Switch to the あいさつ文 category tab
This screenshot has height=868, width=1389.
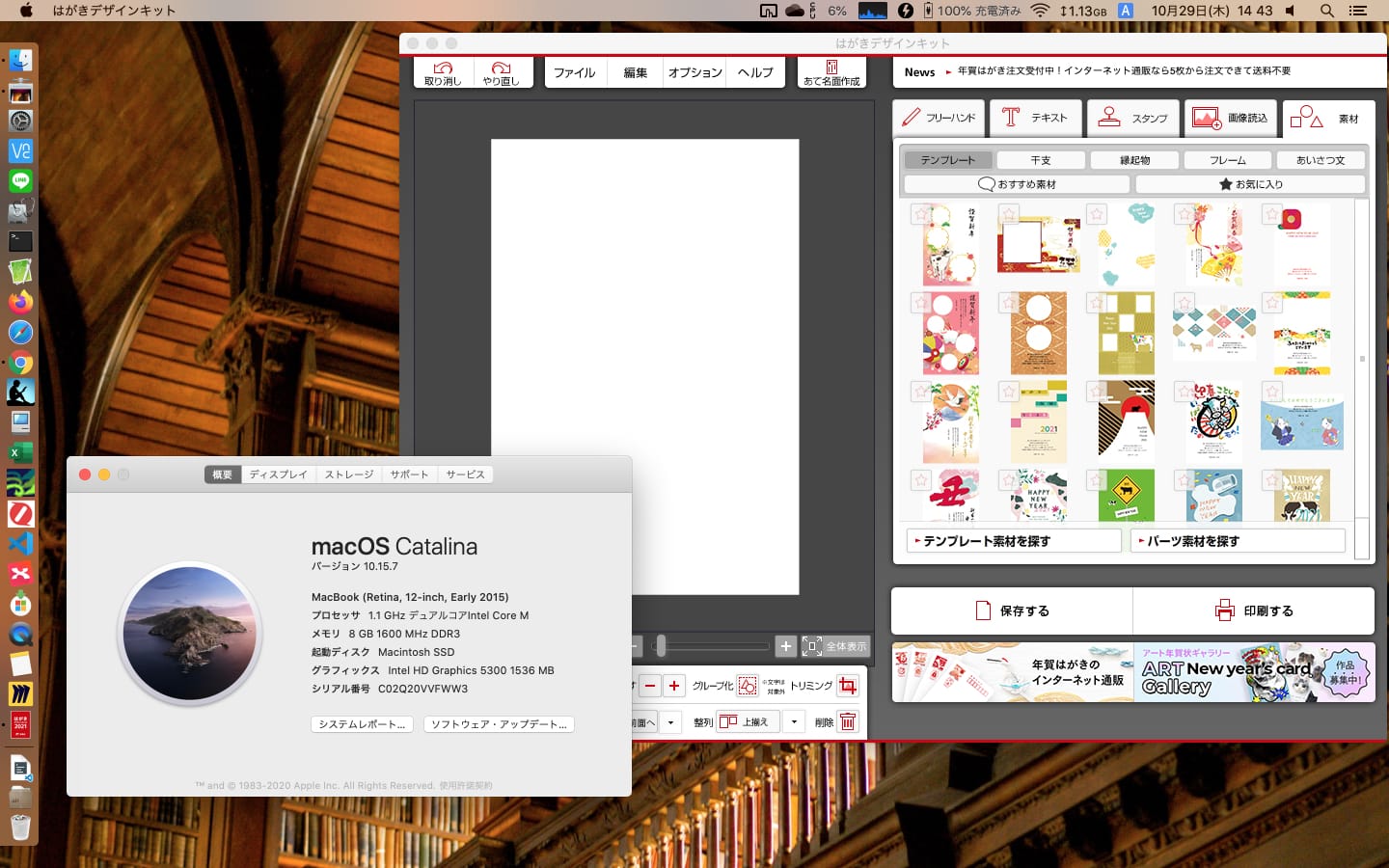tap(1321, 160)
